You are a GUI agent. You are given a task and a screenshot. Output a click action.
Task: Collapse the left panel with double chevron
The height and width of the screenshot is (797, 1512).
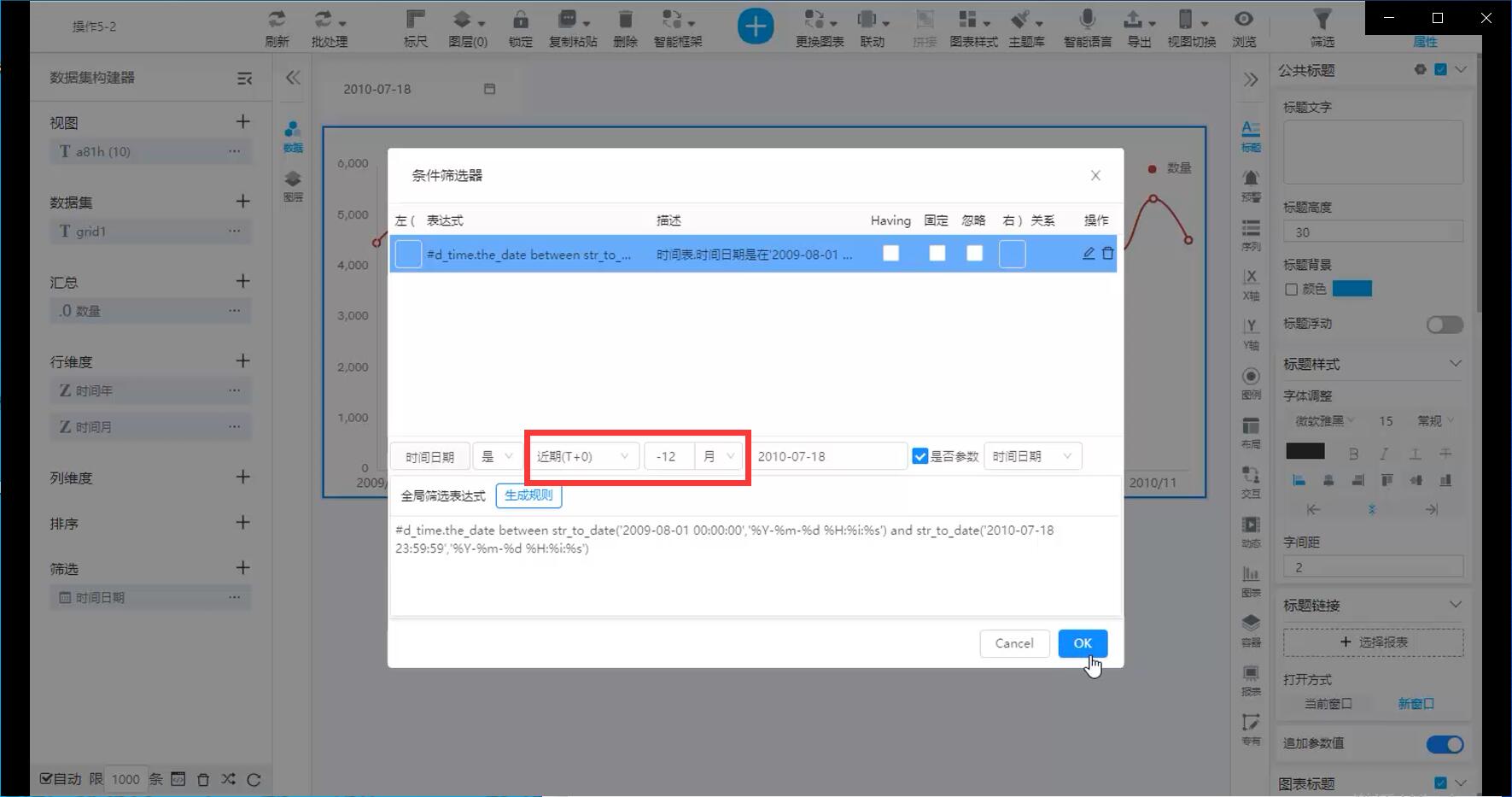(x=293, y=79)
